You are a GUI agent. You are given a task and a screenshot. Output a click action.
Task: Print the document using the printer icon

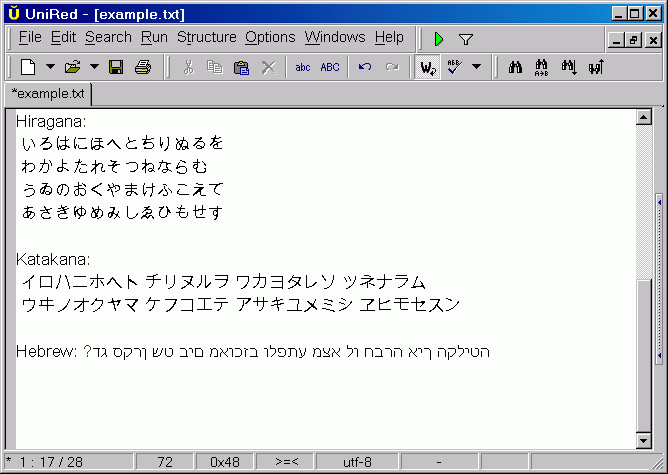pyautogui.click(x=142, y=67)
